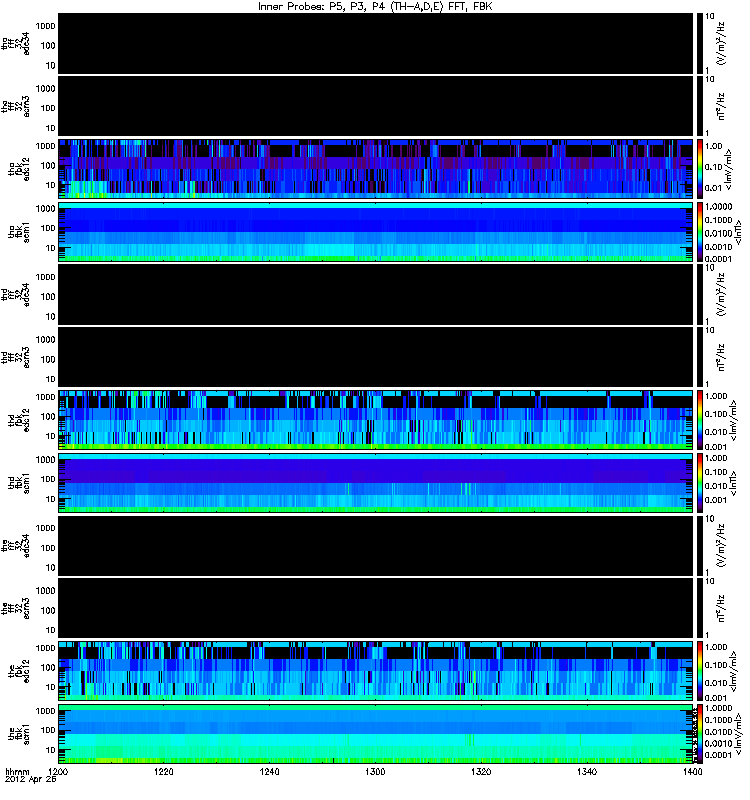
Task: Click the empty tha fff 32 edc34 panel
Action: pos(376,43)
